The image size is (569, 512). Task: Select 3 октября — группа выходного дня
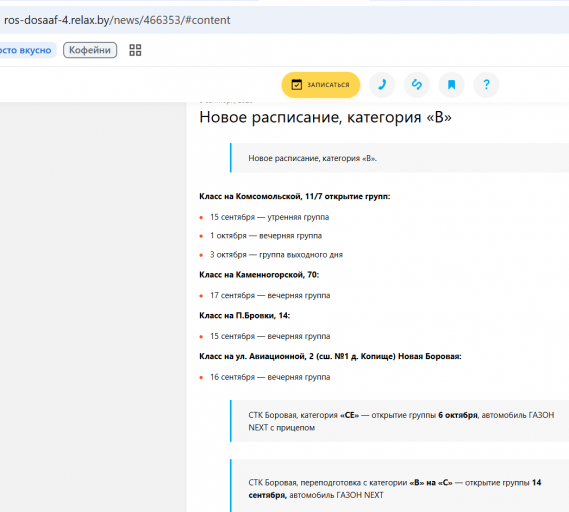coord(276,255)
